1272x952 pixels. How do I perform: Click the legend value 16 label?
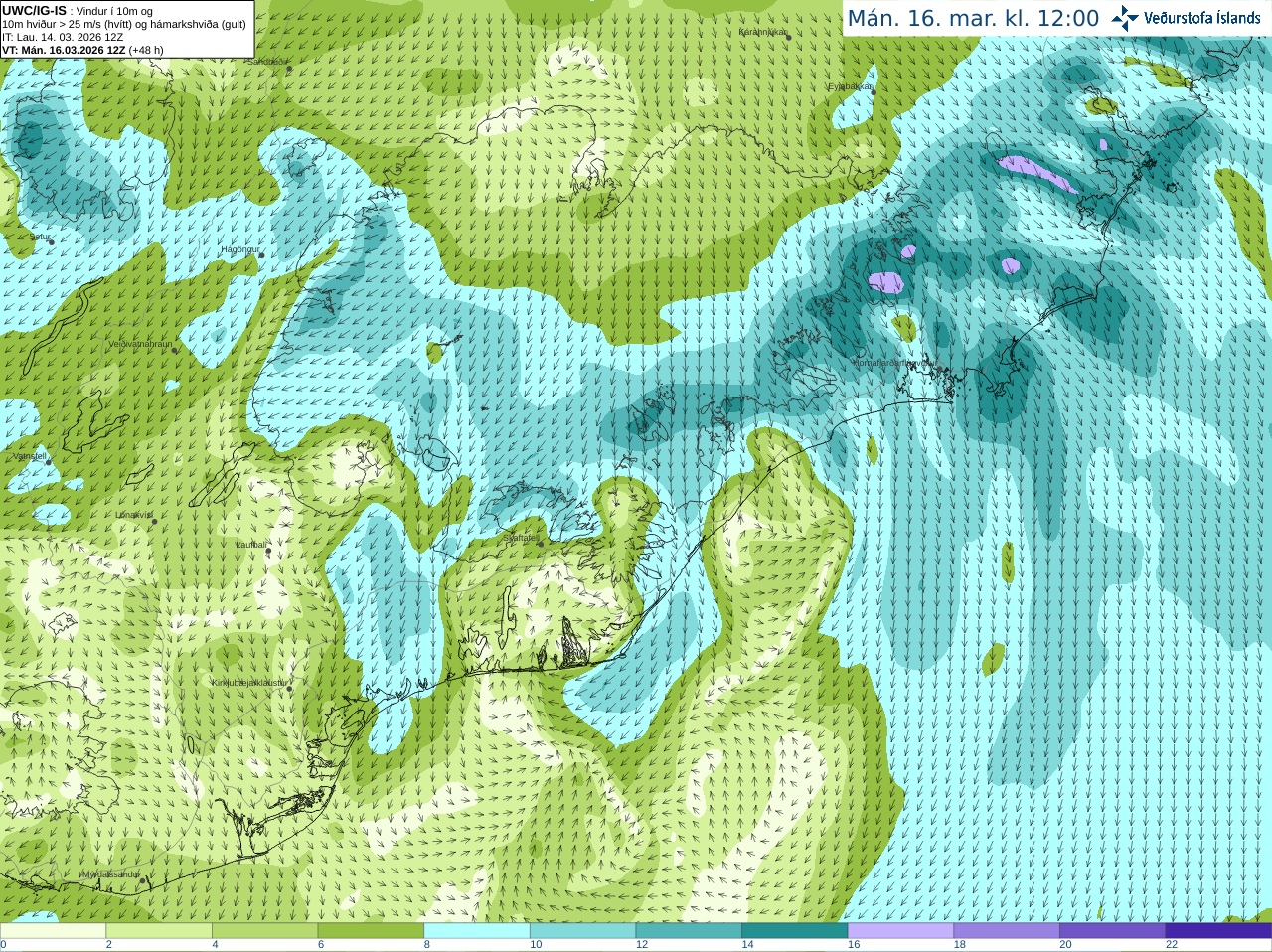tap(854, 945)
